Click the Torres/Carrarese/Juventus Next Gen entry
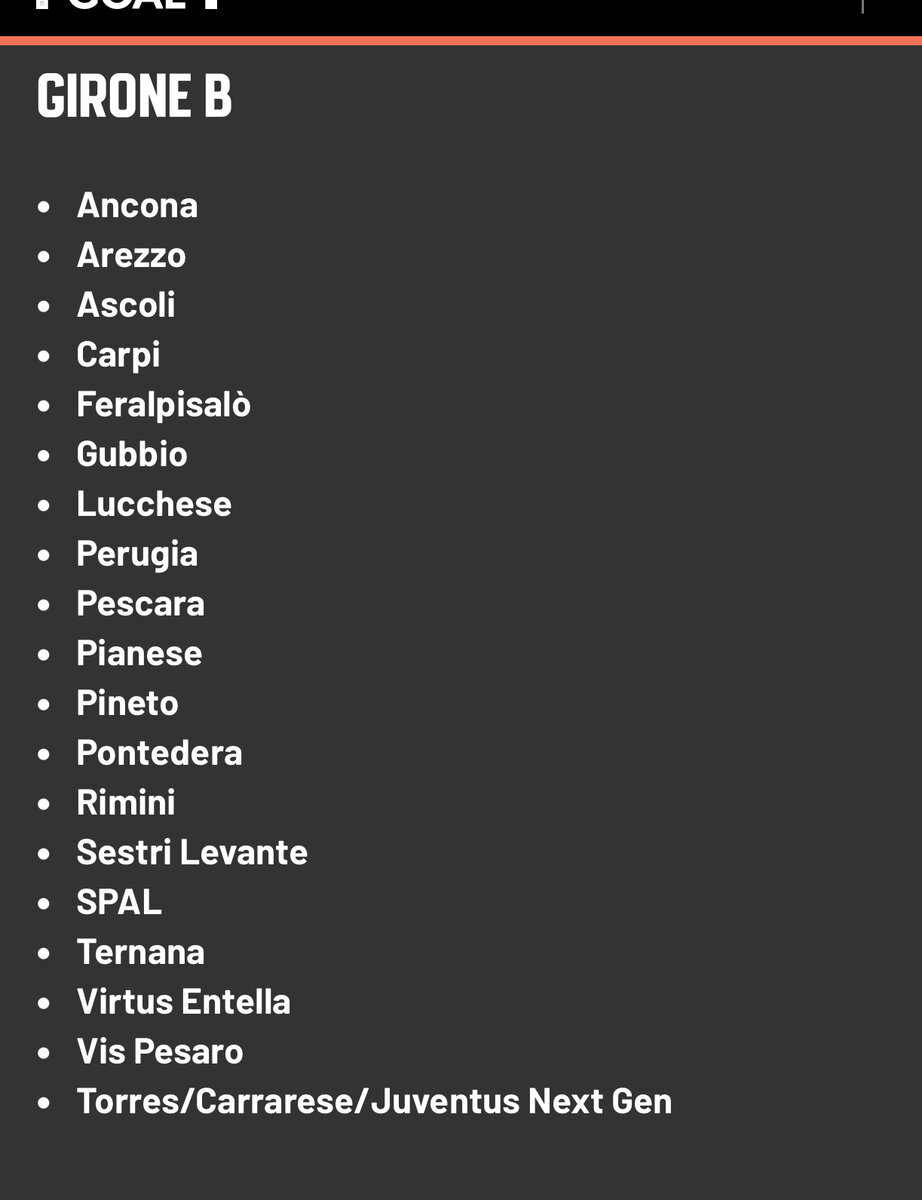The height and width of the screenshot is (1200, 922). click(374, 1101)
